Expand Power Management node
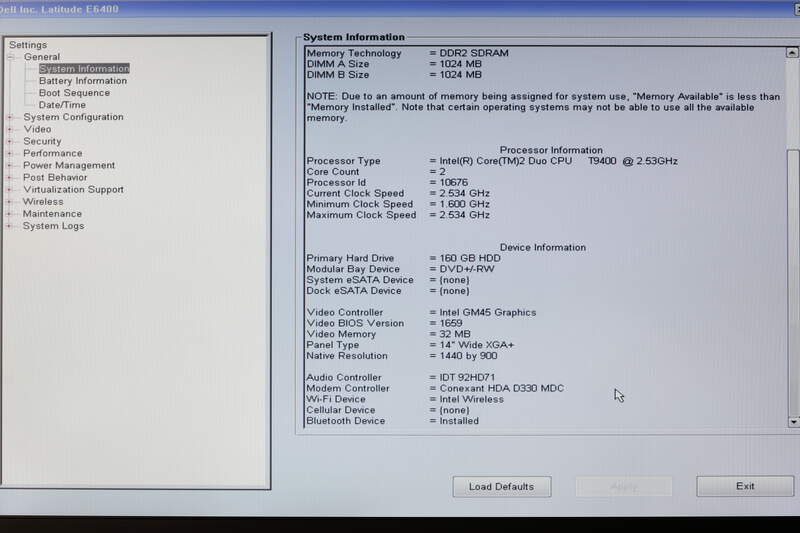Image resolution: width=800 pixels, height=533 pixels. click(10, 165)
